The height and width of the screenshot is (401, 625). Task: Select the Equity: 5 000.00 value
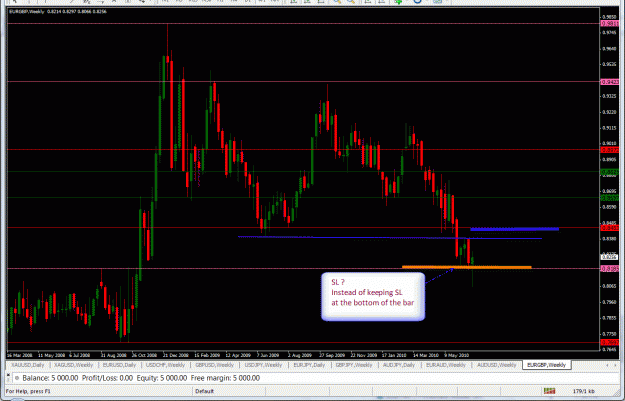(x=161, y=378)
